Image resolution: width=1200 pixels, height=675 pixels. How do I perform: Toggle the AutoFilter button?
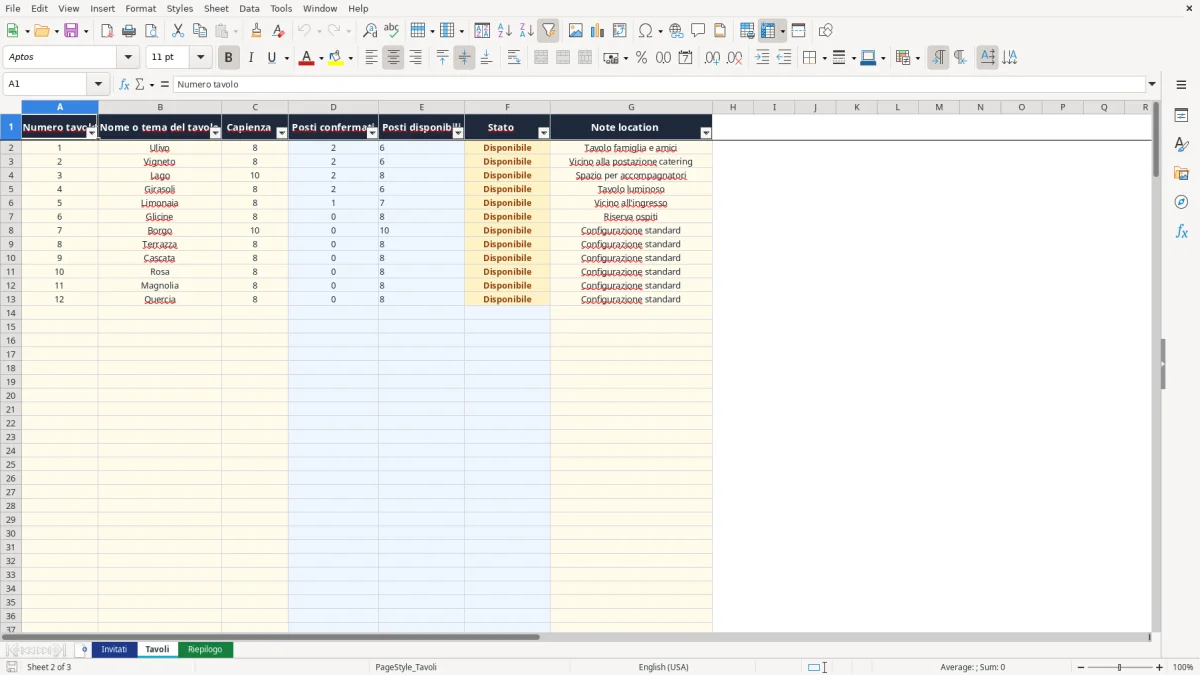(x=549, y=31)
